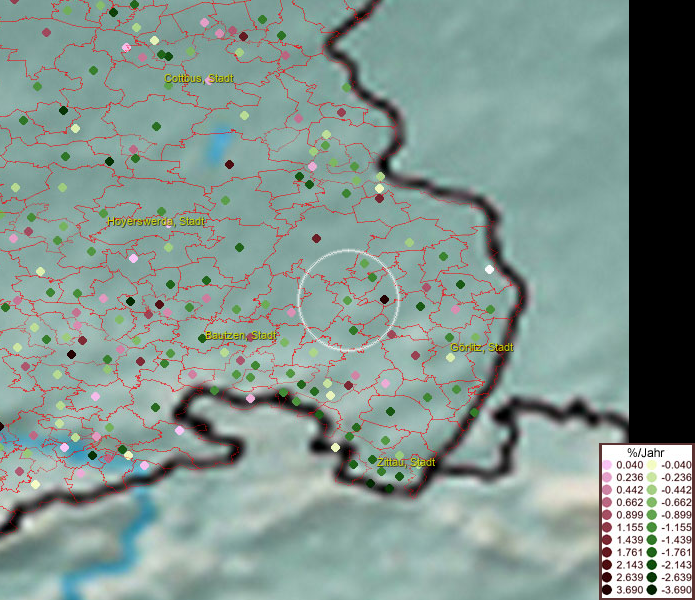Click the "%/Jahr" legend title
The width and height of the screenshot is (695, 600).
[646, 452]
